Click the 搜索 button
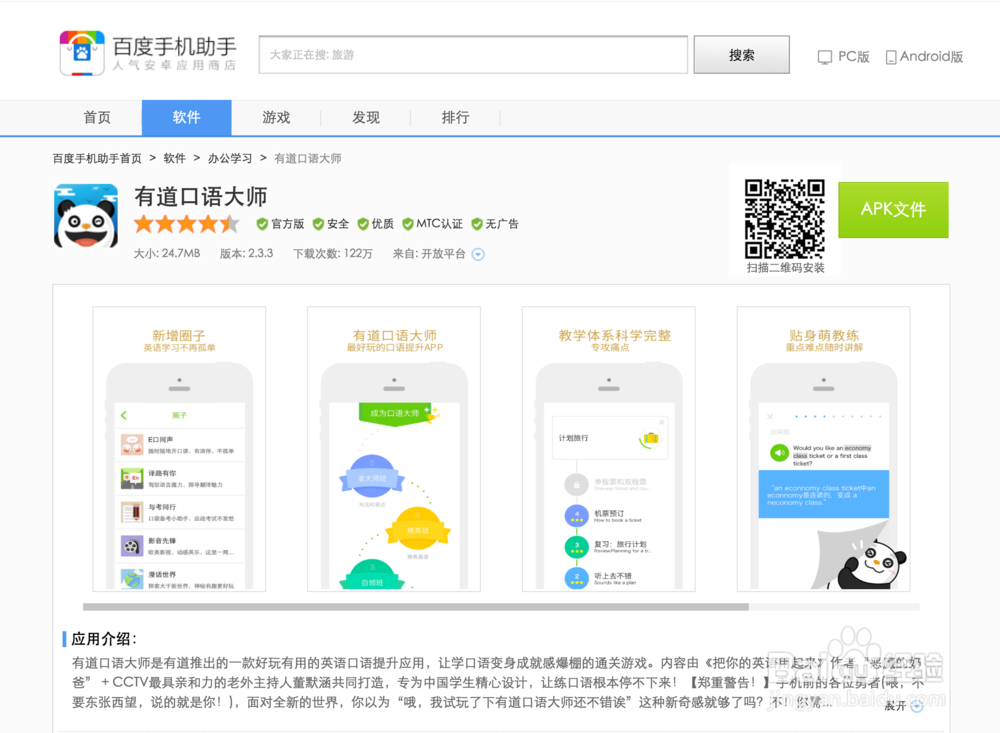The width and height of the screenshot is (1000, 733). pyautogui.click(x=742, y=55)
